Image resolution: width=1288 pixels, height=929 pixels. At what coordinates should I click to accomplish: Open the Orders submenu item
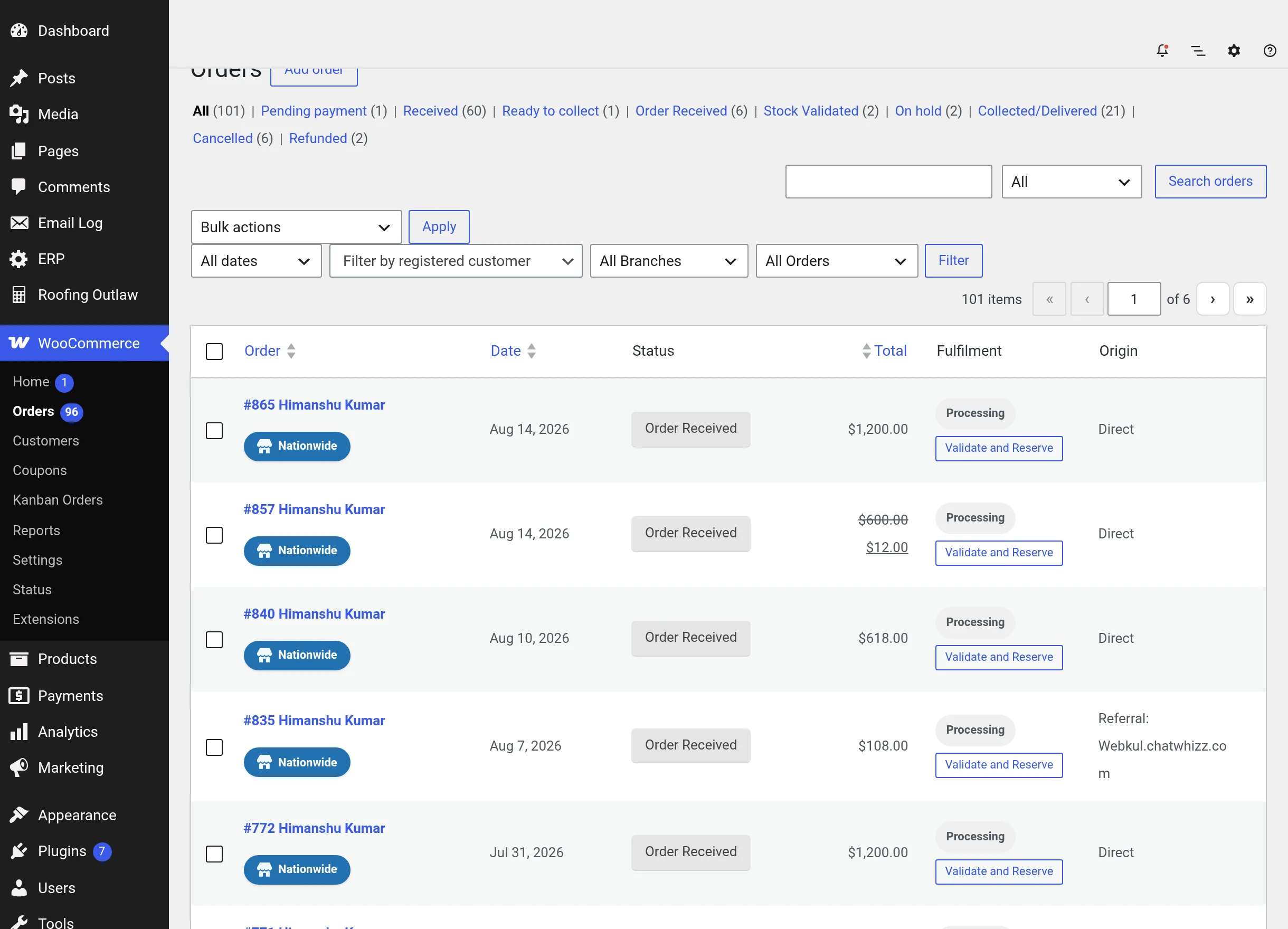click(x=33, y=411)
